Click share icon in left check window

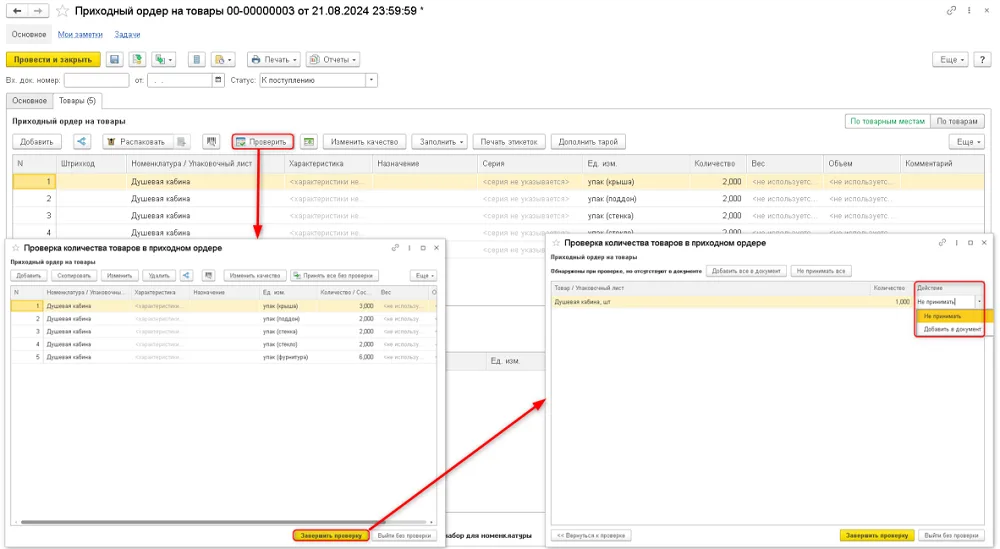[x=186, y=275]
